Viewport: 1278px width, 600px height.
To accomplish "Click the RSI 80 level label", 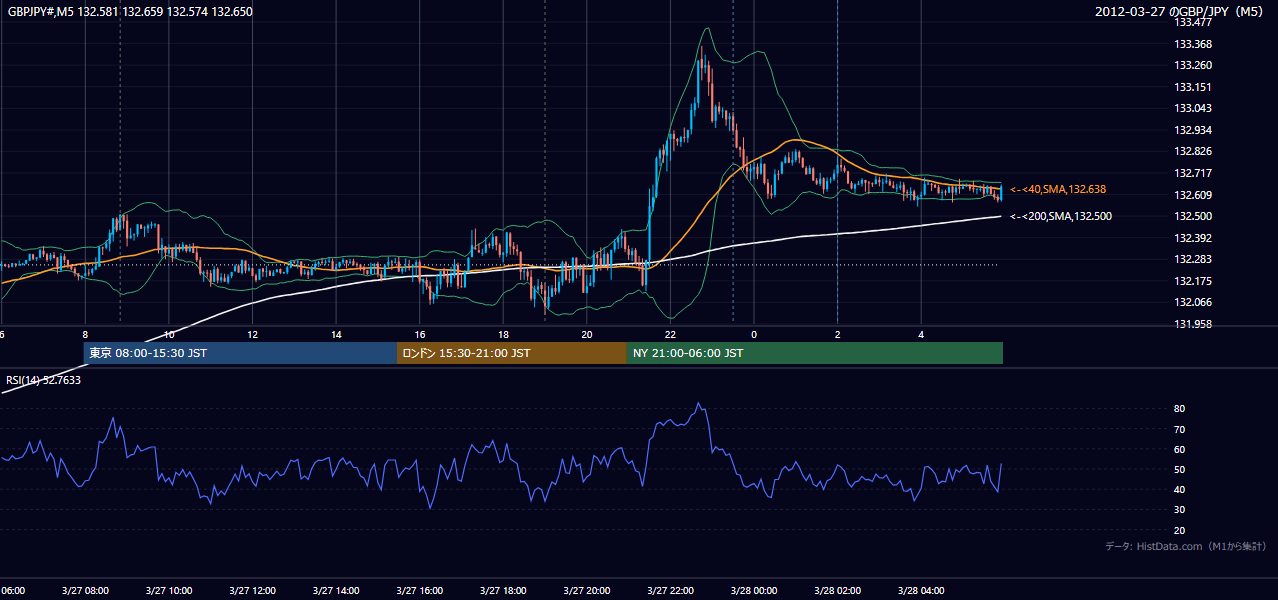I will [1180, 409].
